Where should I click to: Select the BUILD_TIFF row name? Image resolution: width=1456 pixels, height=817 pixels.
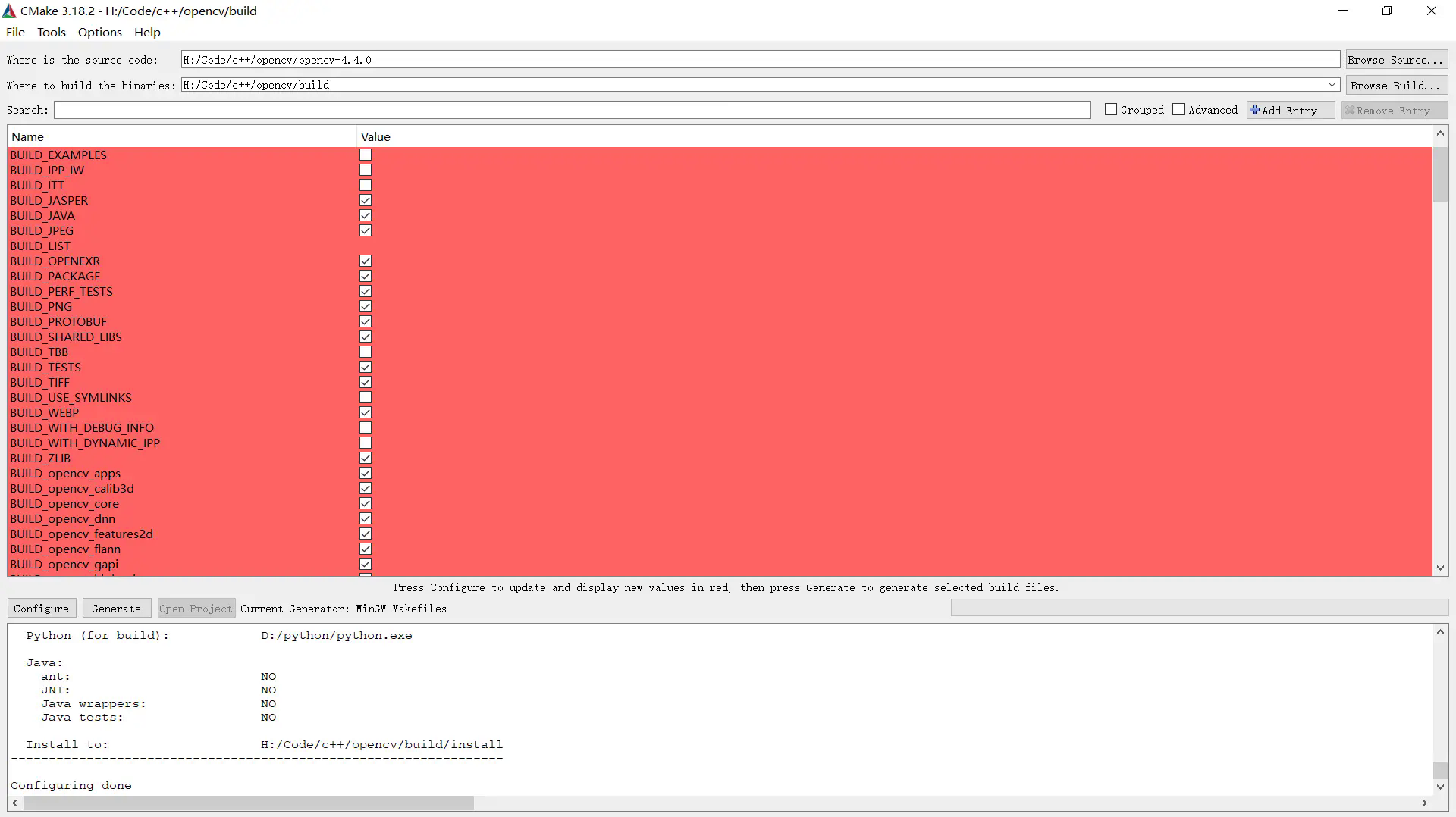click(39, 382)
